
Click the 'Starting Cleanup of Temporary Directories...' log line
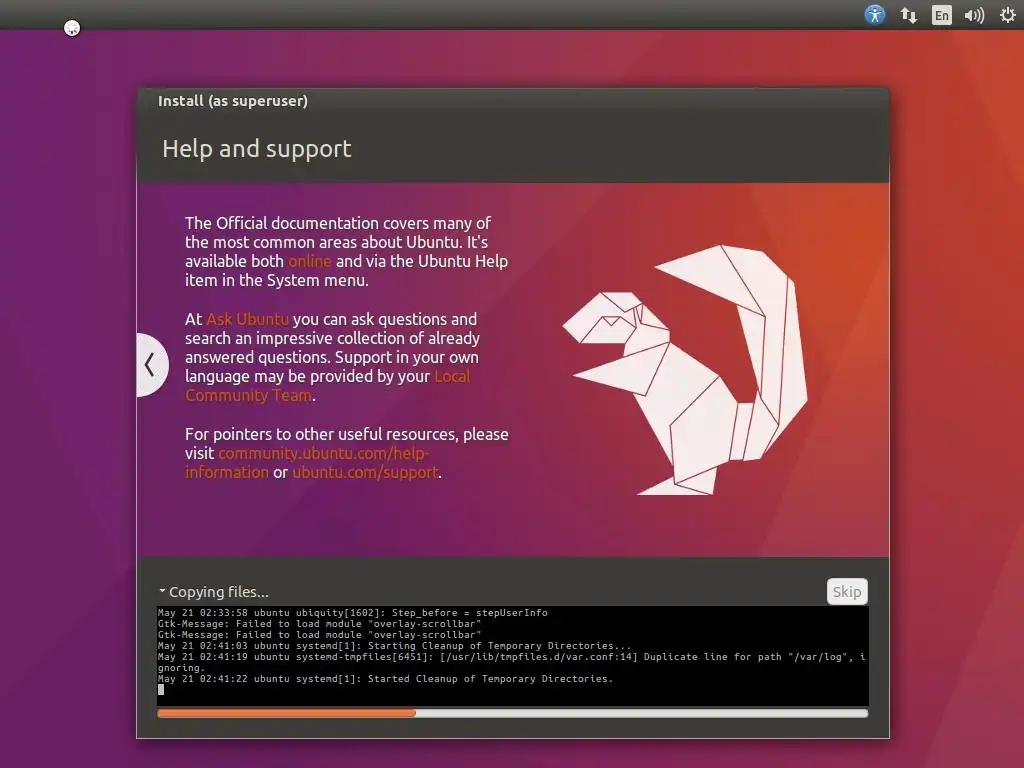point(394,645)
